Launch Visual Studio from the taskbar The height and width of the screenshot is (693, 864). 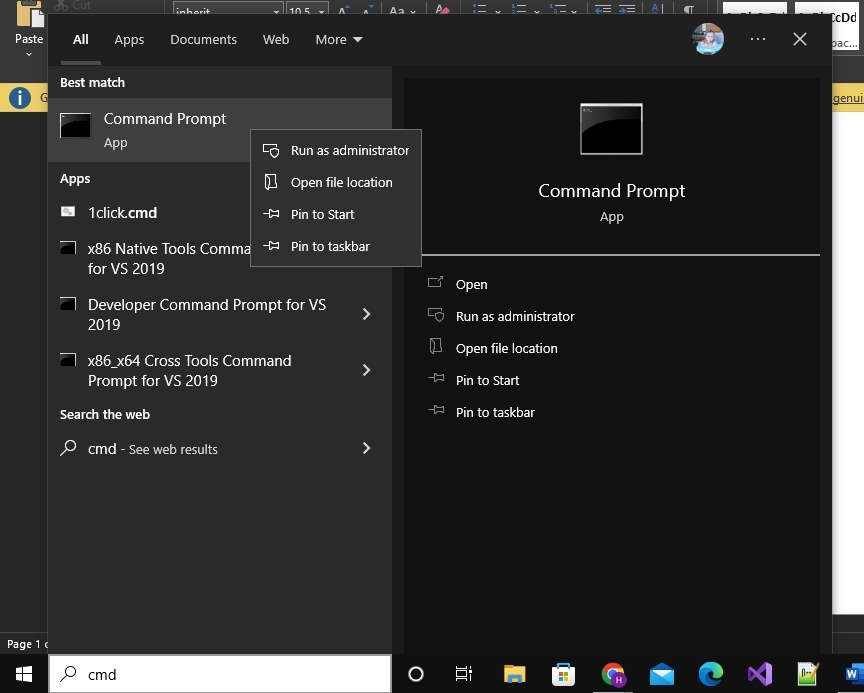(x=759, y=674)
